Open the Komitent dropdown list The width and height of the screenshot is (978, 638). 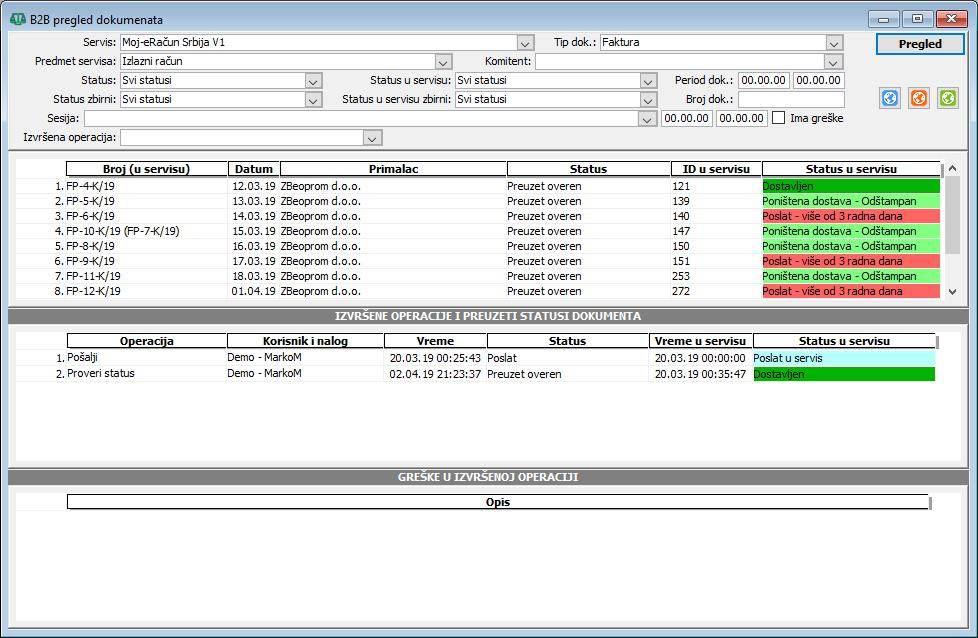pos(834,62)
